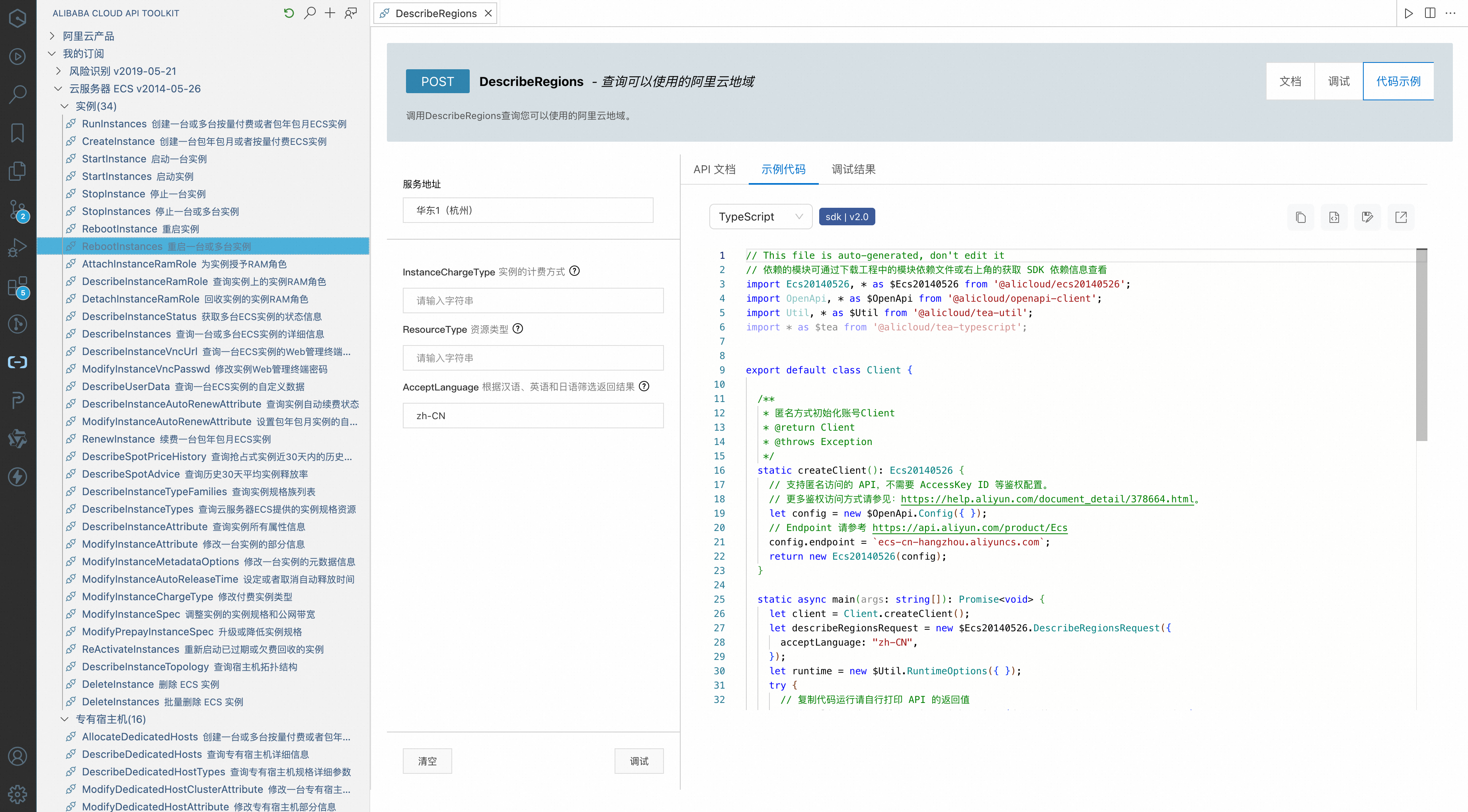Click the search icon in toolkit header
The width and height of the screenshot is (1468, 812).
pyautogui.click(x=309, y=13)
